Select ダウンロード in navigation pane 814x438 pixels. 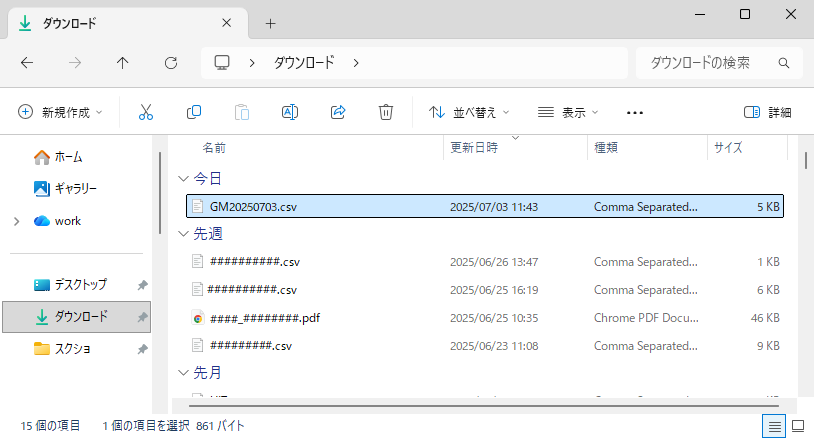[x=76, y=317]
